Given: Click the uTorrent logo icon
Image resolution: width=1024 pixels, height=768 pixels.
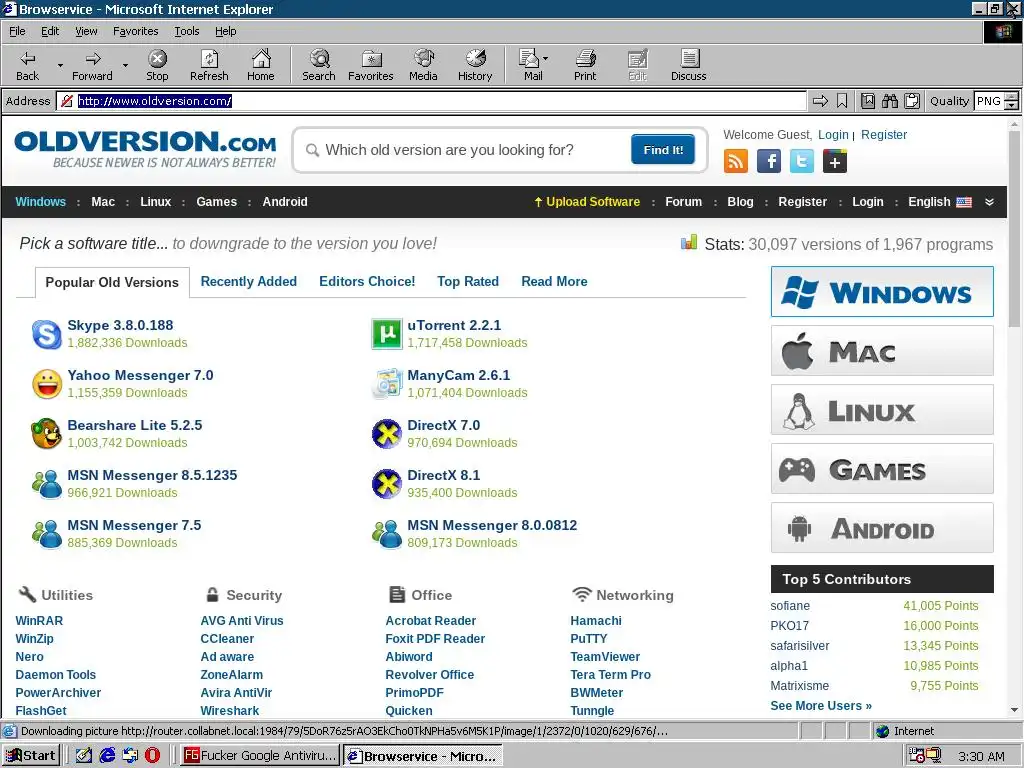Looking at the screenshot, I should tap(387, 334).
